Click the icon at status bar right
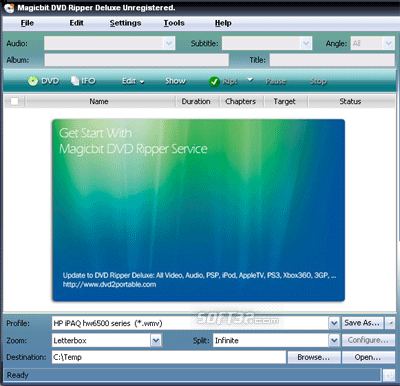 click(388, 375)
